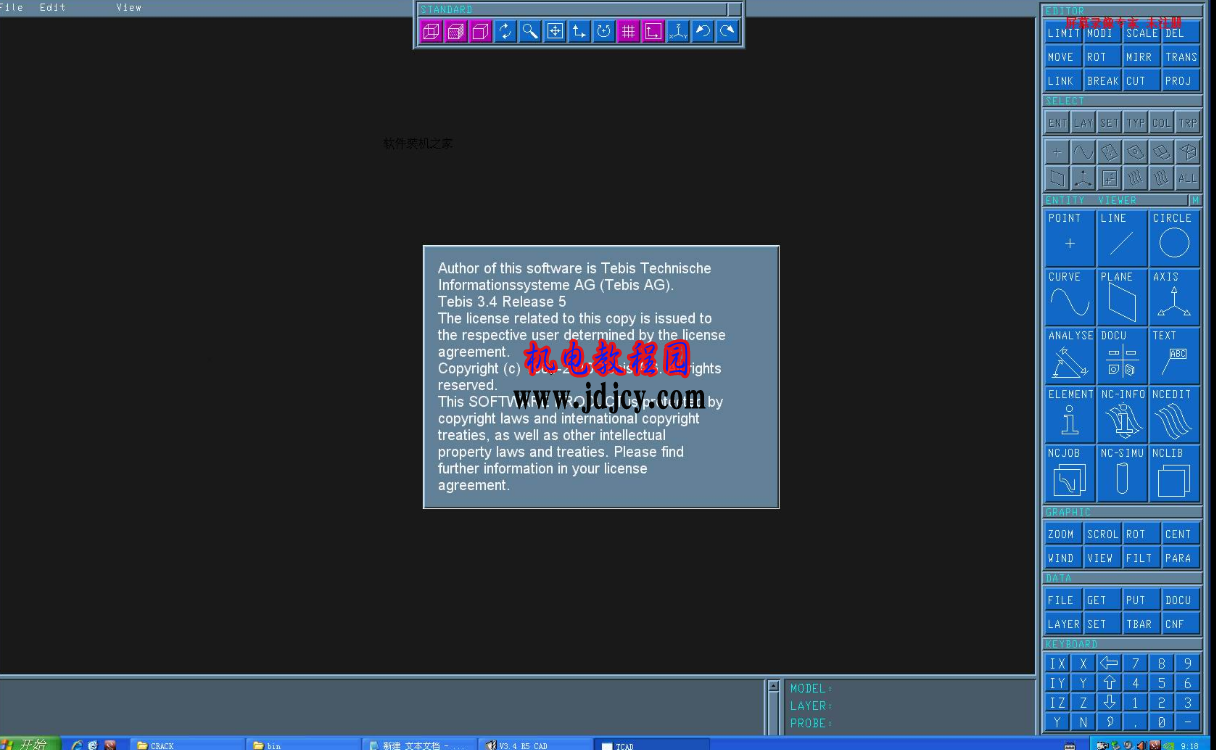Screen dimensions: 1216x750
Task: Click the ZOOM button in Graphic panel
Action: point(1064,534)
